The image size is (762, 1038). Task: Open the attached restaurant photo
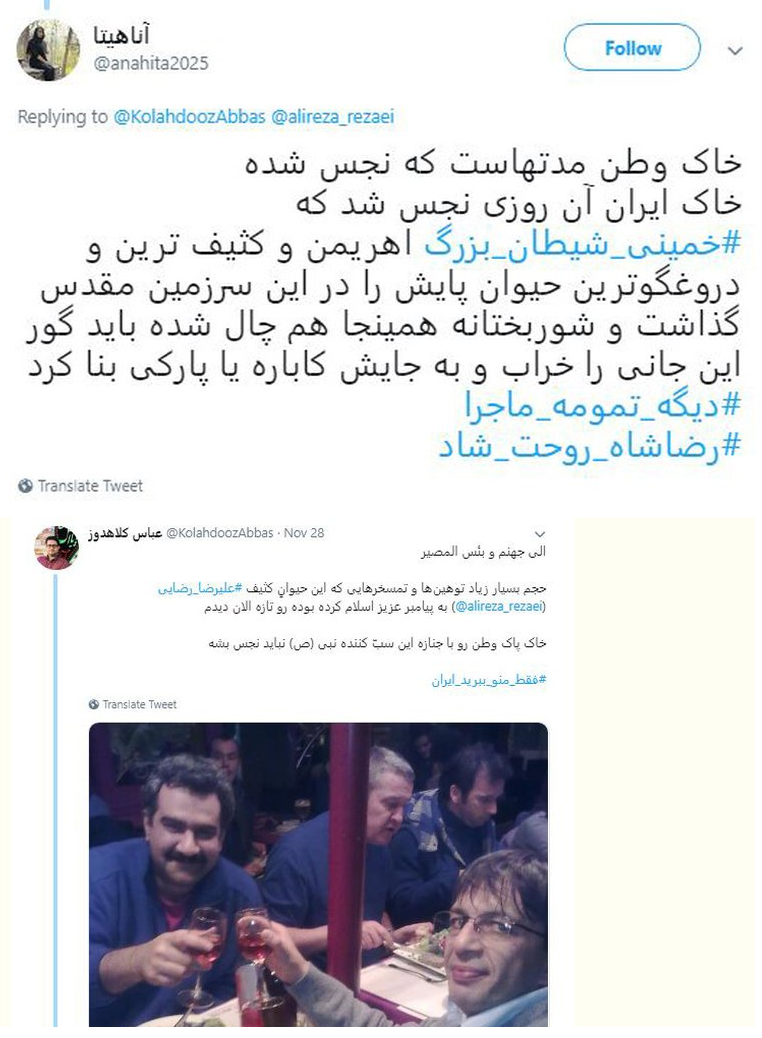[x=318, y=874]
